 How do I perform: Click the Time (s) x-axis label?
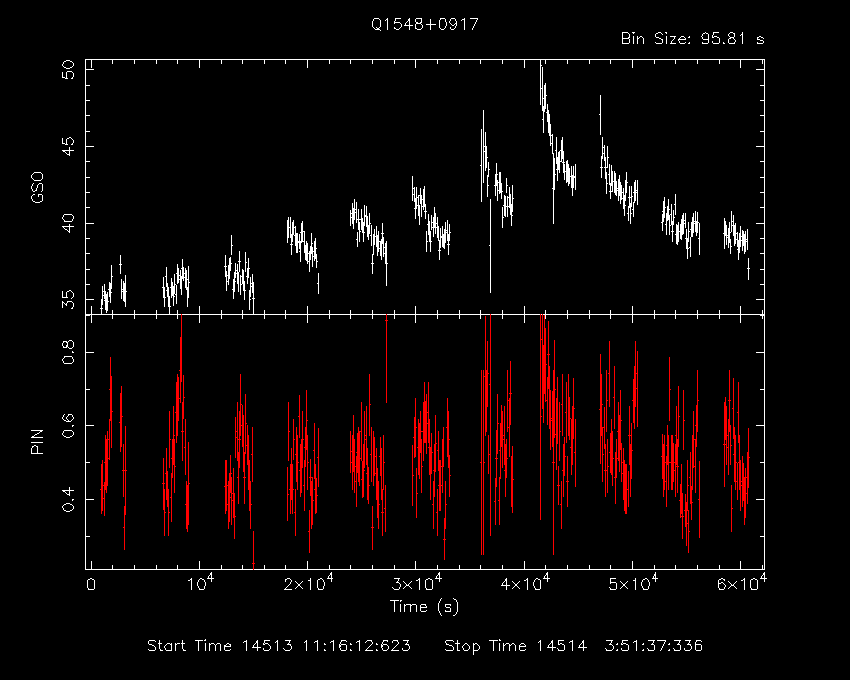point(424,606)
